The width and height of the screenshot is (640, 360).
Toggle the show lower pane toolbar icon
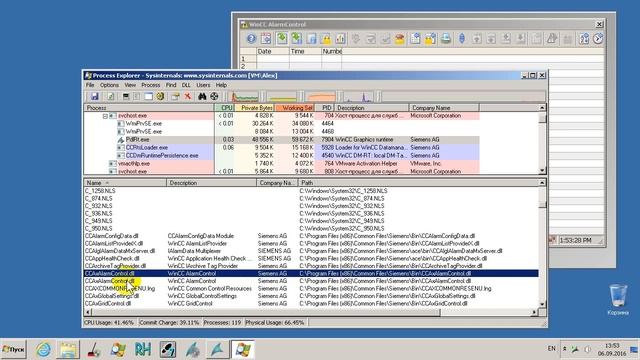click(x=149, y=96)
